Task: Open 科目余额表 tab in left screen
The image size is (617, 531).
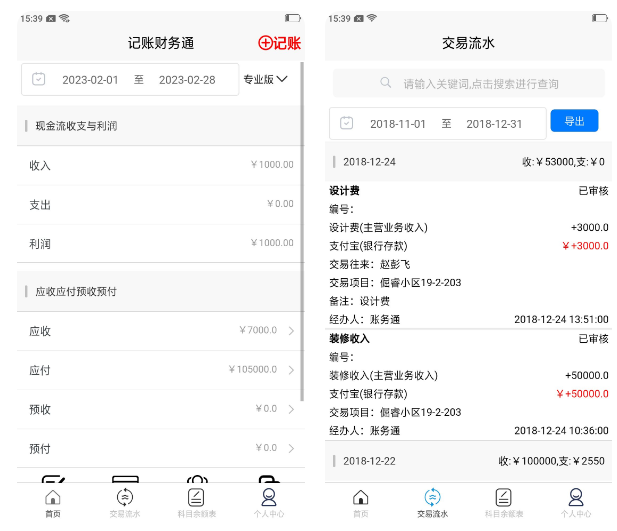Action: [196, 503]
